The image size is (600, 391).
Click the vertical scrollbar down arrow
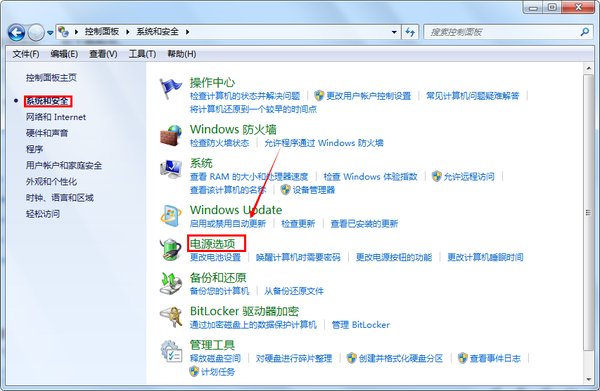tap(588, 380)
